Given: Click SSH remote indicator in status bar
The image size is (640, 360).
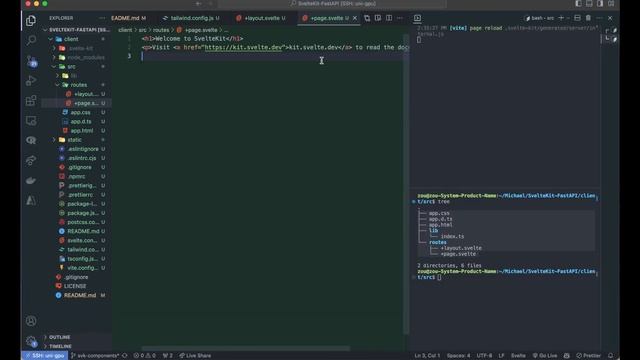Looking at the screenshot, I should point(45,356).
